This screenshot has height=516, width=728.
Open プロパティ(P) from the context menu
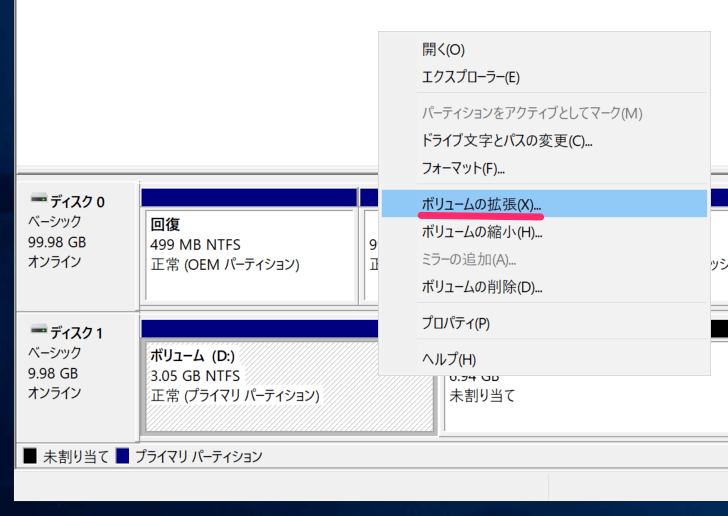click(456, 323)
